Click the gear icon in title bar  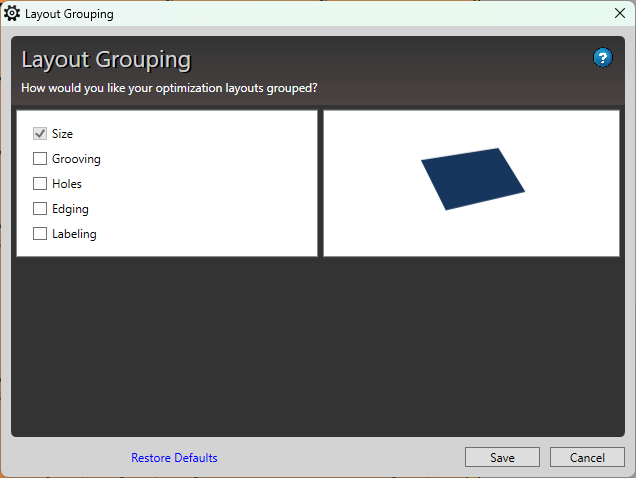(x=12, y=13)
